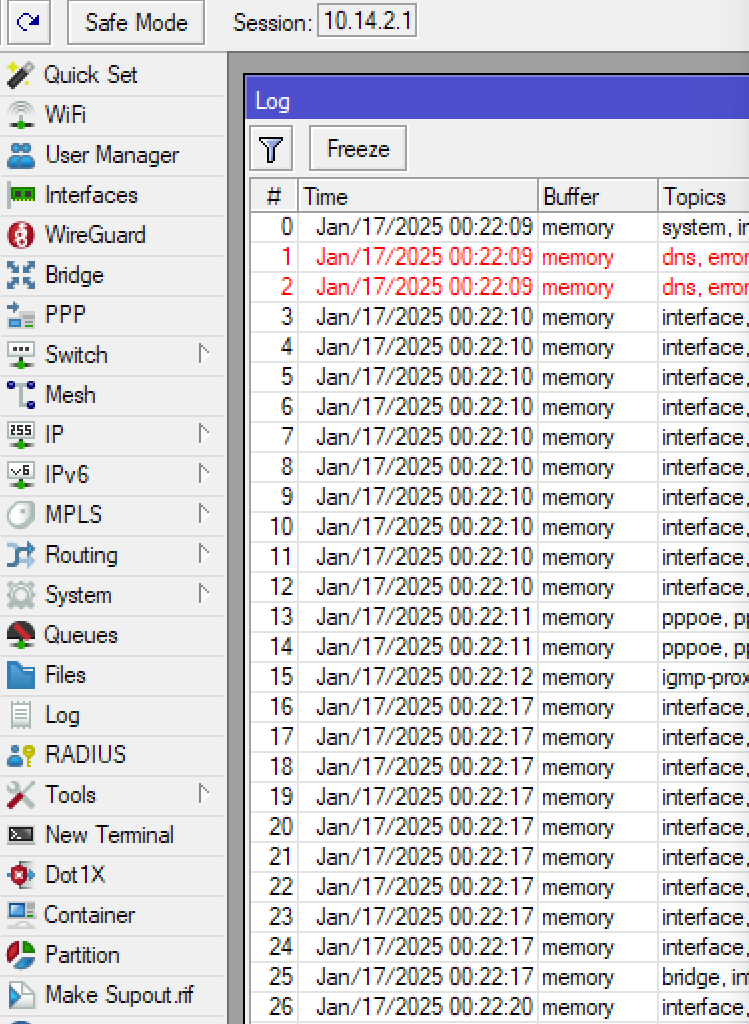Image resolution: width=749 pixels, height=1024 pixels.
Task: Select log row number 20
Action: (x=500, y=827)
